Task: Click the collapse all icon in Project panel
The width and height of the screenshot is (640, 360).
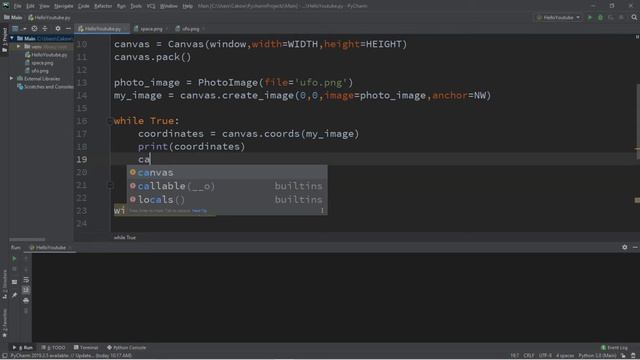Action: pos(45,29)
